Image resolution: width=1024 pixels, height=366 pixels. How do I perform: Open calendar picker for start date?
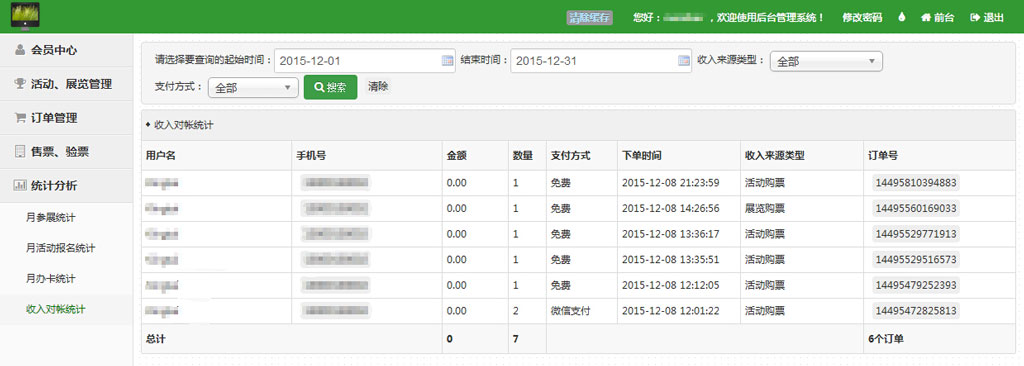pyautogui.click(x=447, y=61)
